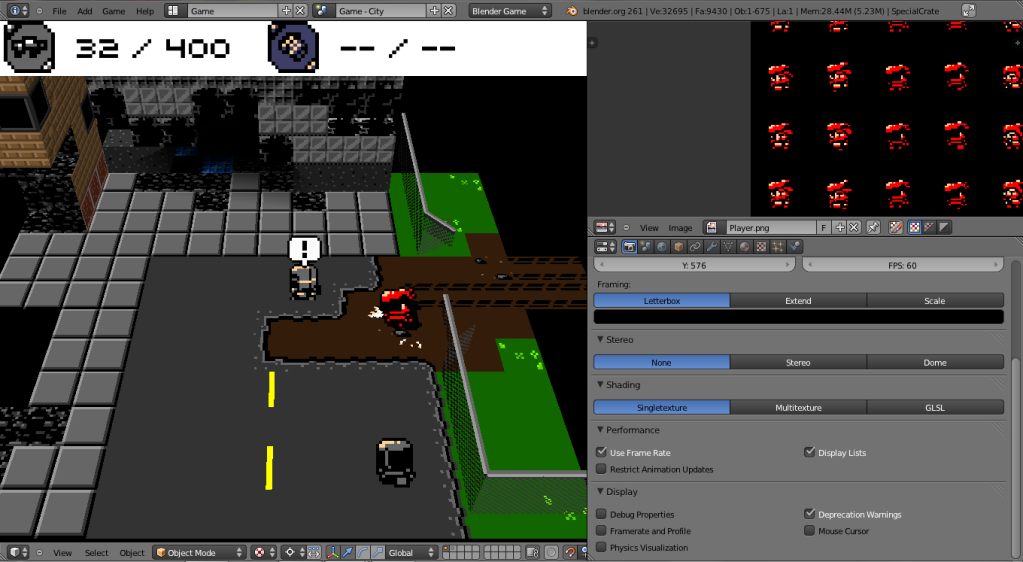This screenshot has width=1023, height=562.
Task: Browse images linked to Player.png
Action: 712,227
